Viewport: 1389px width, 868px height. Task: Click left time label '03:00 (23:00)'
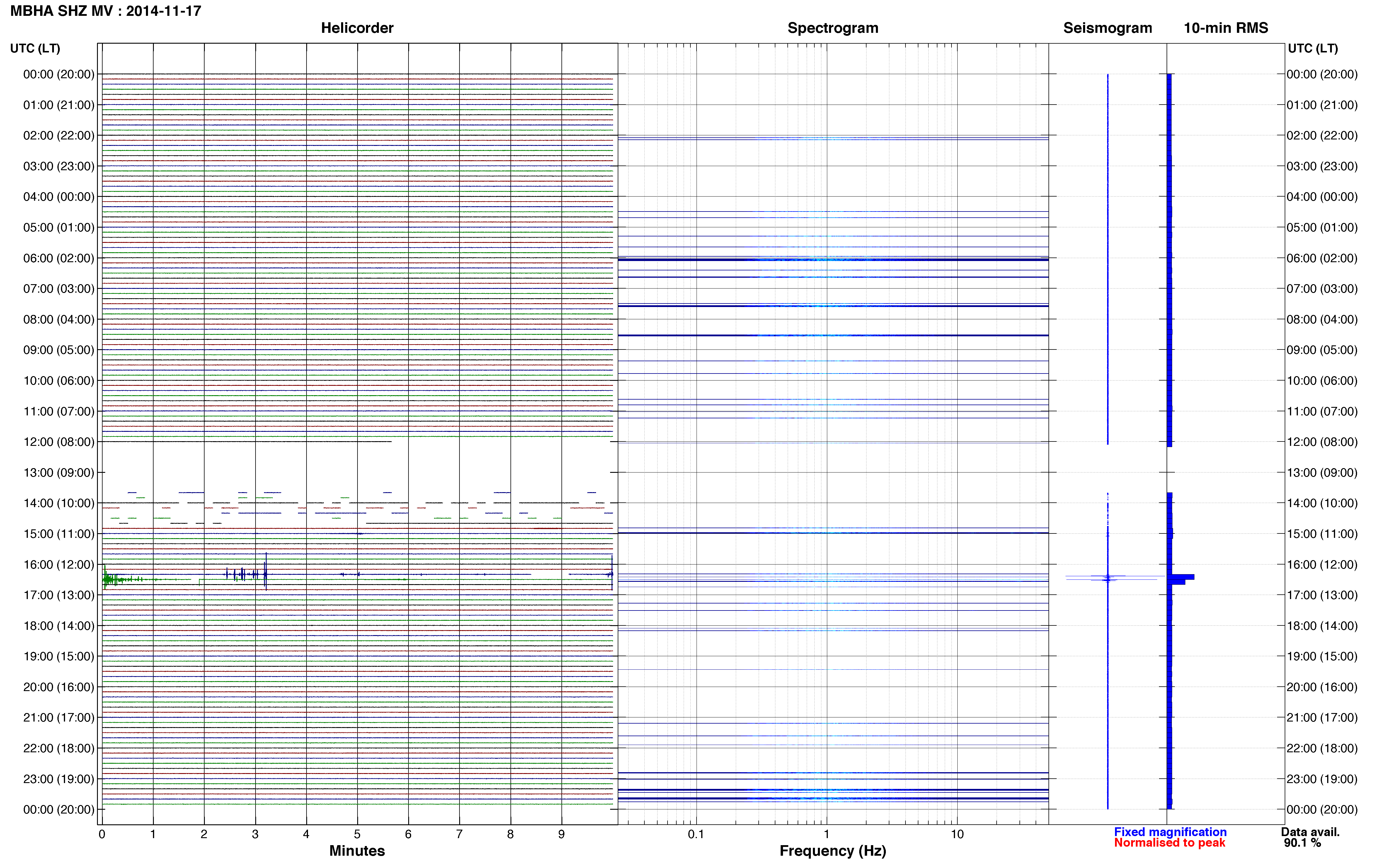tap(59, 166)
